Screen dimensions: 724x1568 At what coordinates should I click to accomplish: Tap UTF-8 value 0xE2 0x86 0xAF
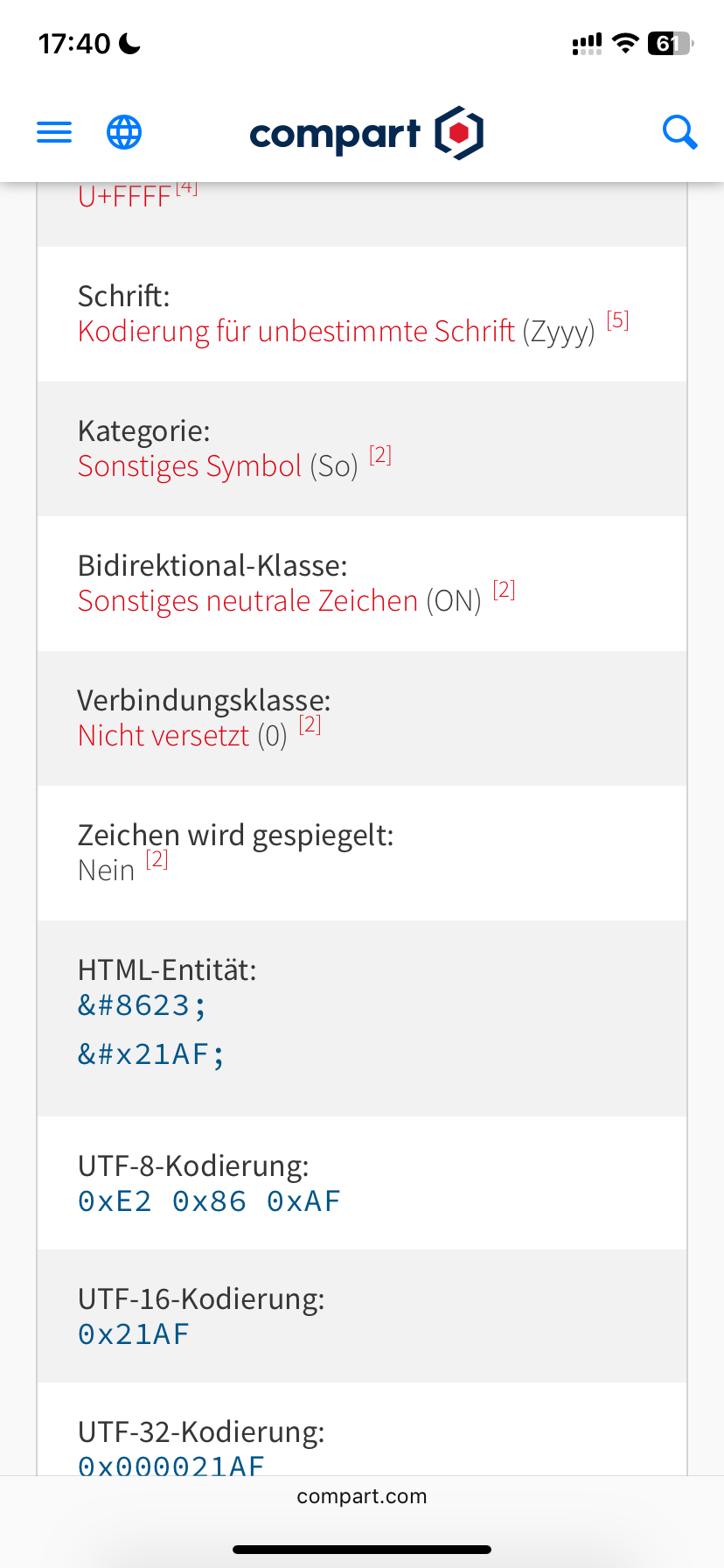[x=209, y=1201]
